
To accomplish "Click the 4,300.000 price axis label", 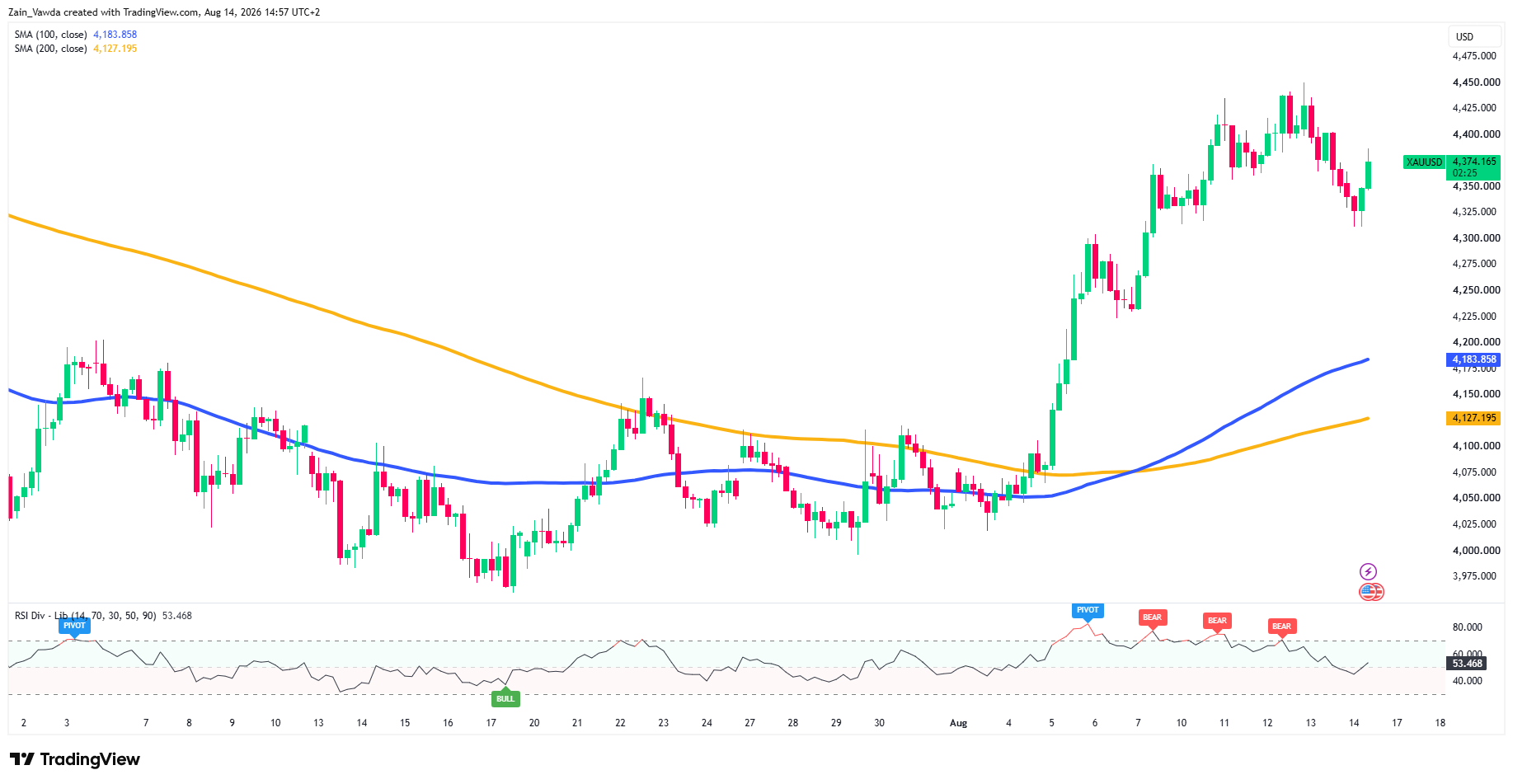I will click(x=1476, y=238).
